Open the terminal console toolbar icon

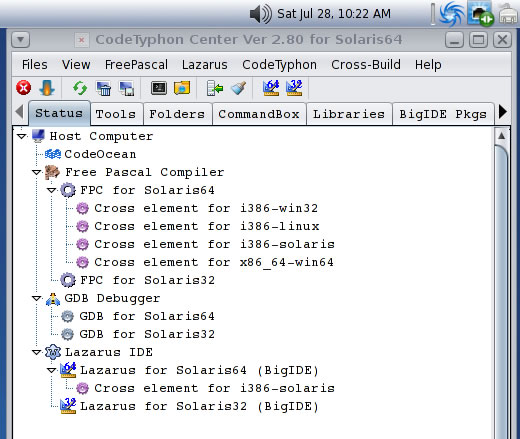coord(159,88)
